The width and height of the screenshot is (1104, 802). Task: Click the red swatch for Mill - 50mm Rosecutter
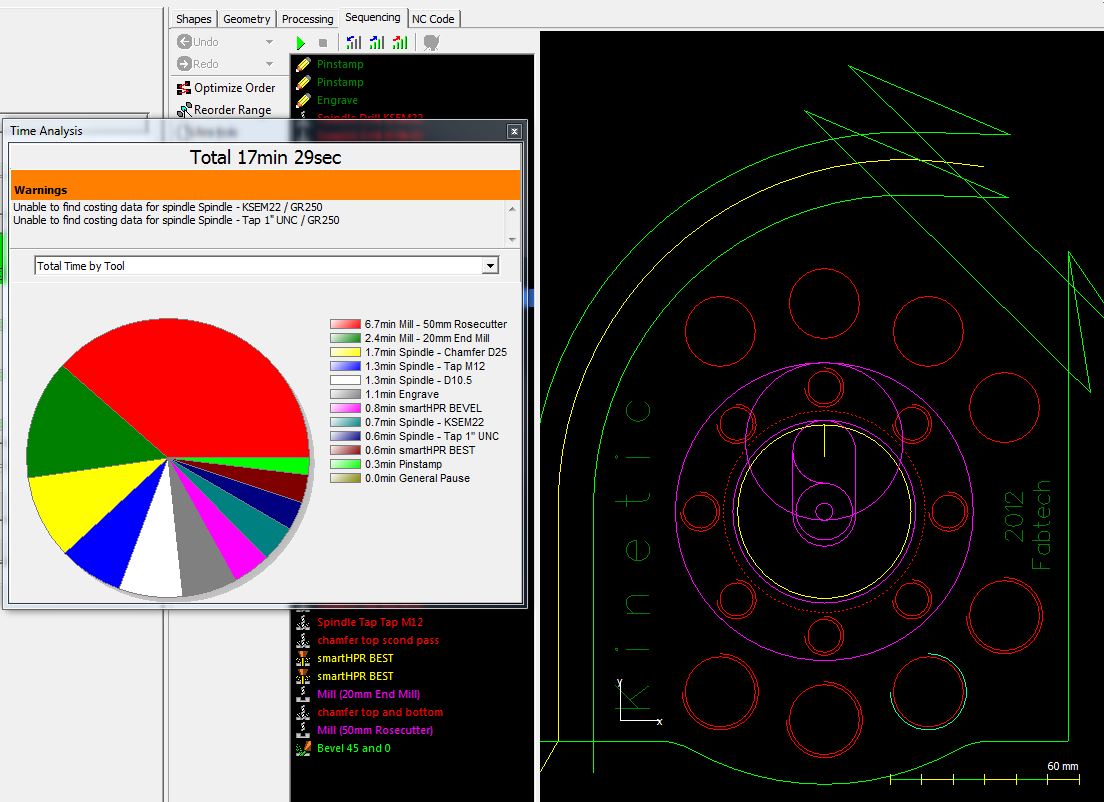pyautogui.click(x=345, y=324)
